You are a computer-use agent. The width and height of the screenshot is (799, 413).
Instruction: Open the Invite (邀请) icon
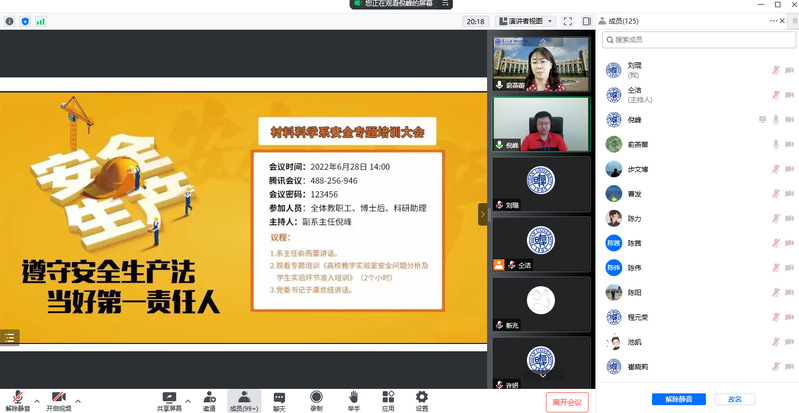209,401
